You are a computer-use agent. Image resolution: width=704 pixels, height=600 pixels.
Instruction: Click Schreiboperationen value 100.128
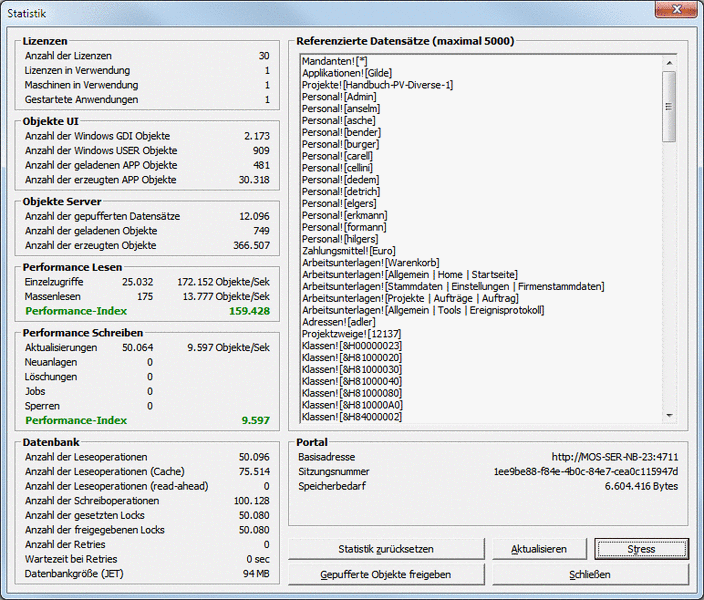[251, 501]
